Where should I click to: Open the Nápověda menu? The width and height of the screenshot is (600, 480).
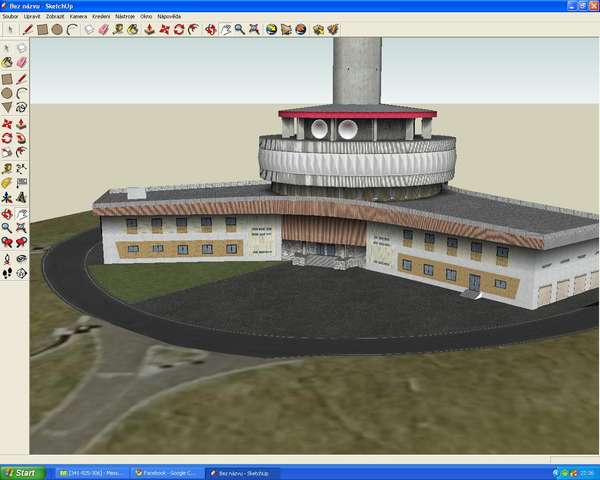[169, 16]
